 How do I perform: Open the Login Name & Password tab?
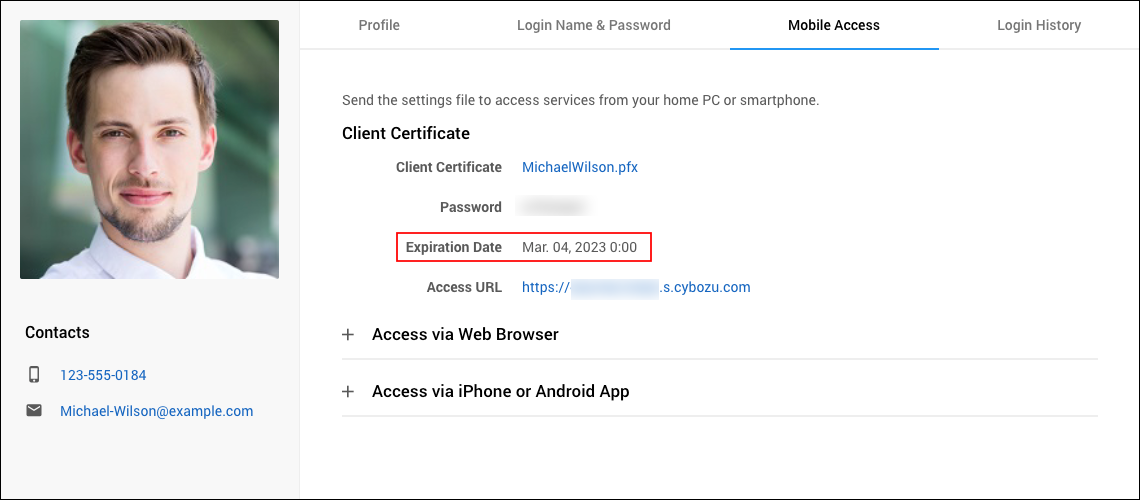click(593, 25)
